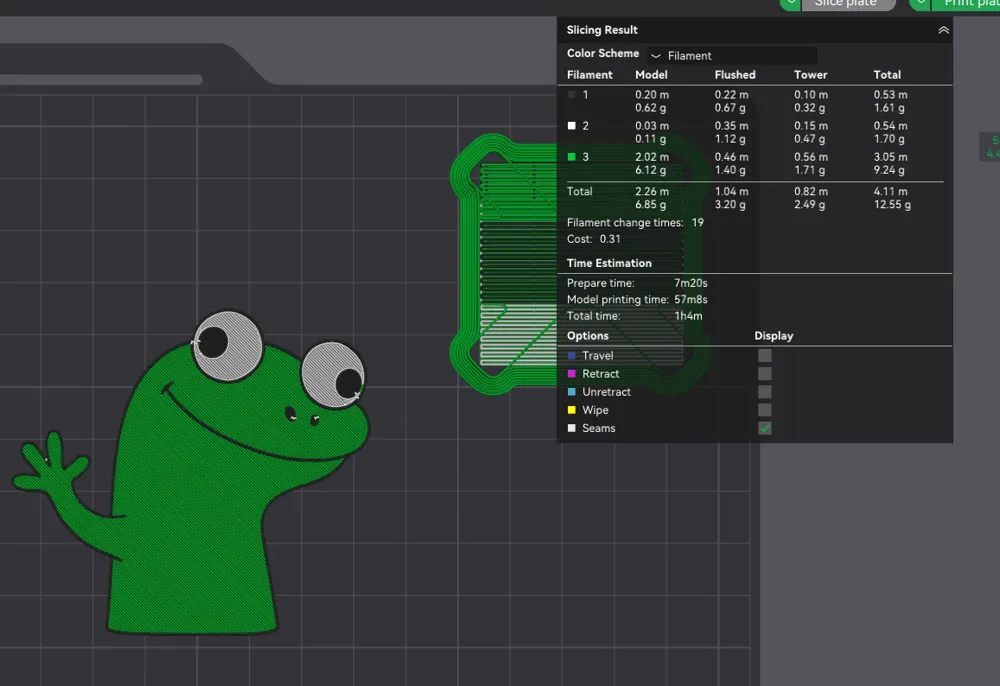This screenshot has width=1000, height=686.
Task: Click the Slicing Result title
Action: tap(602, 30)
